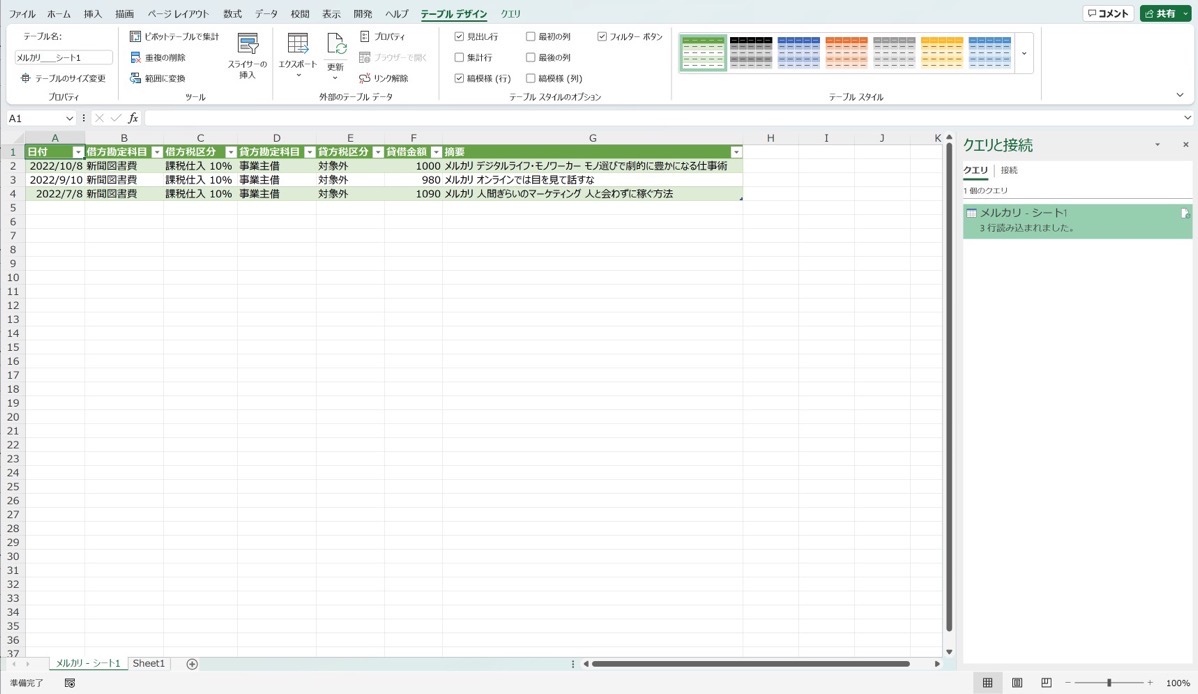
Task: Open 摘要 column filter dropdown
Action: [x=736, y=152]
